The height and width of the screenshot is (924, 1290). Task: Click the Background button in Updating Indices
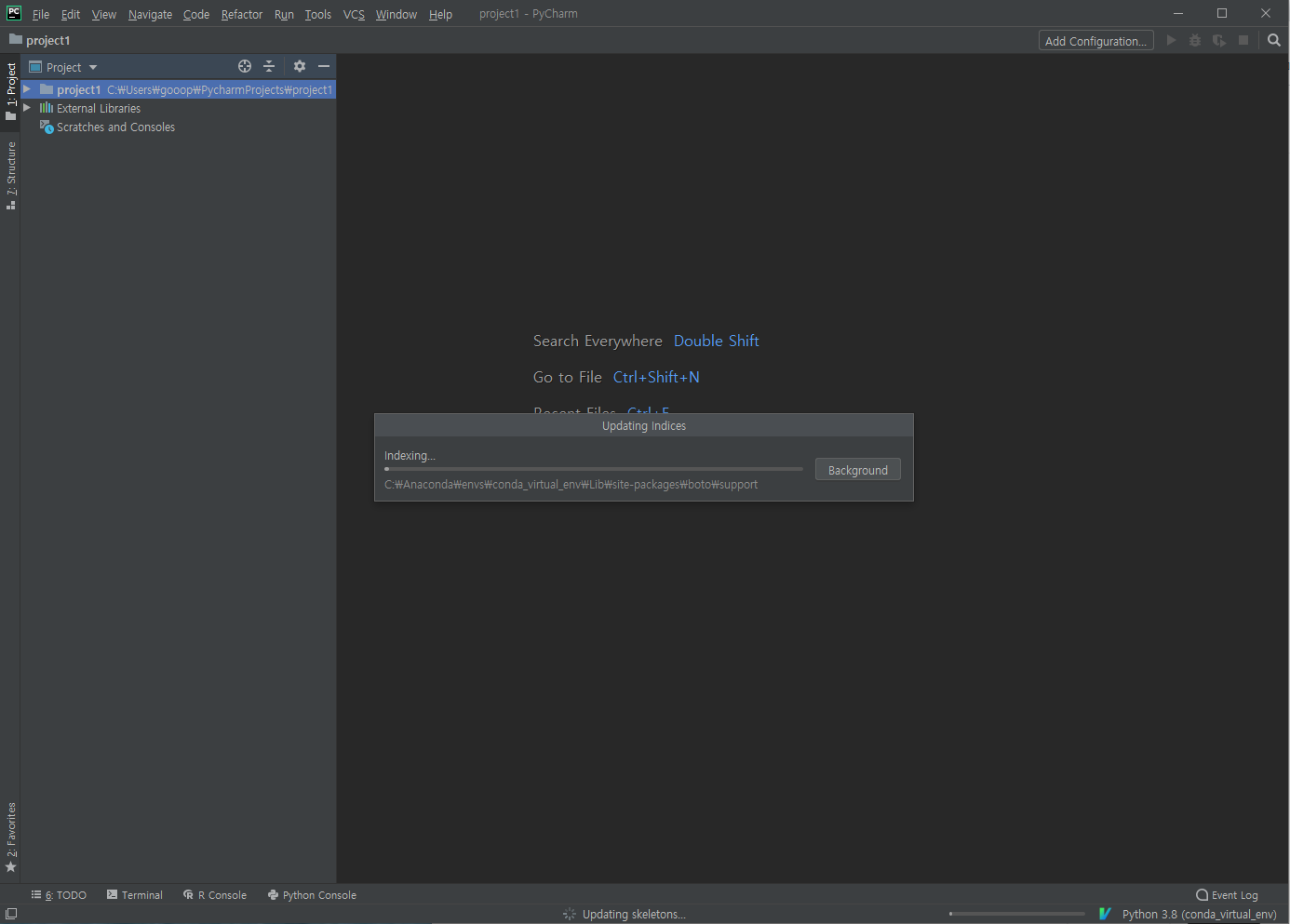click(857, 470)
